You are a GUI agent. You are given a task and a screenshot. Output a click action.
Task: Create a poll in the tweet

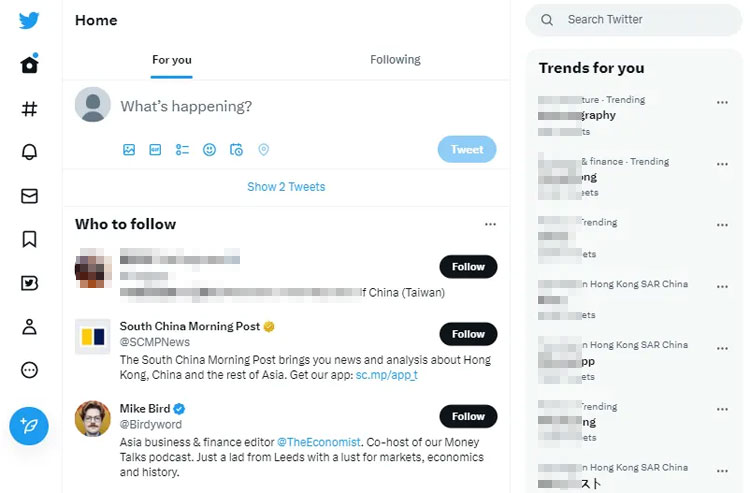point(182,150)
